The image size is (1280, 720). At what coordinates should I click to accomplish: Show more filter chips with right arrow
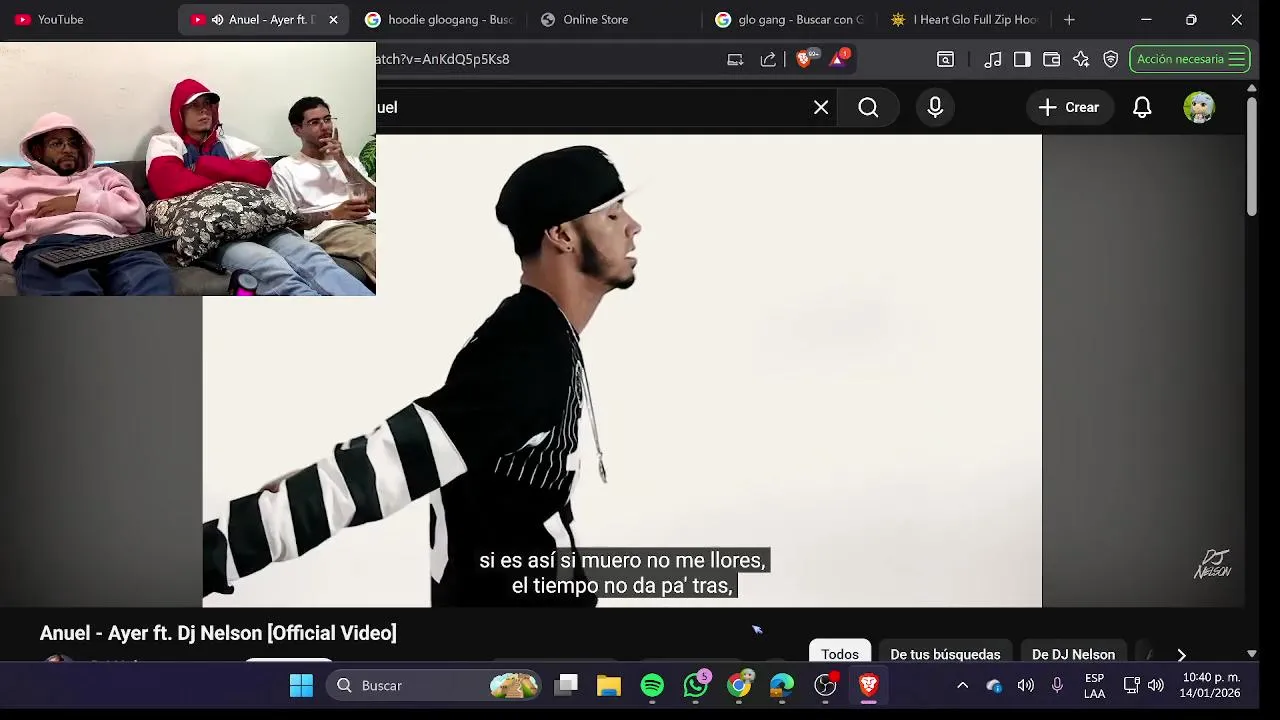(x=1181, y=654)
